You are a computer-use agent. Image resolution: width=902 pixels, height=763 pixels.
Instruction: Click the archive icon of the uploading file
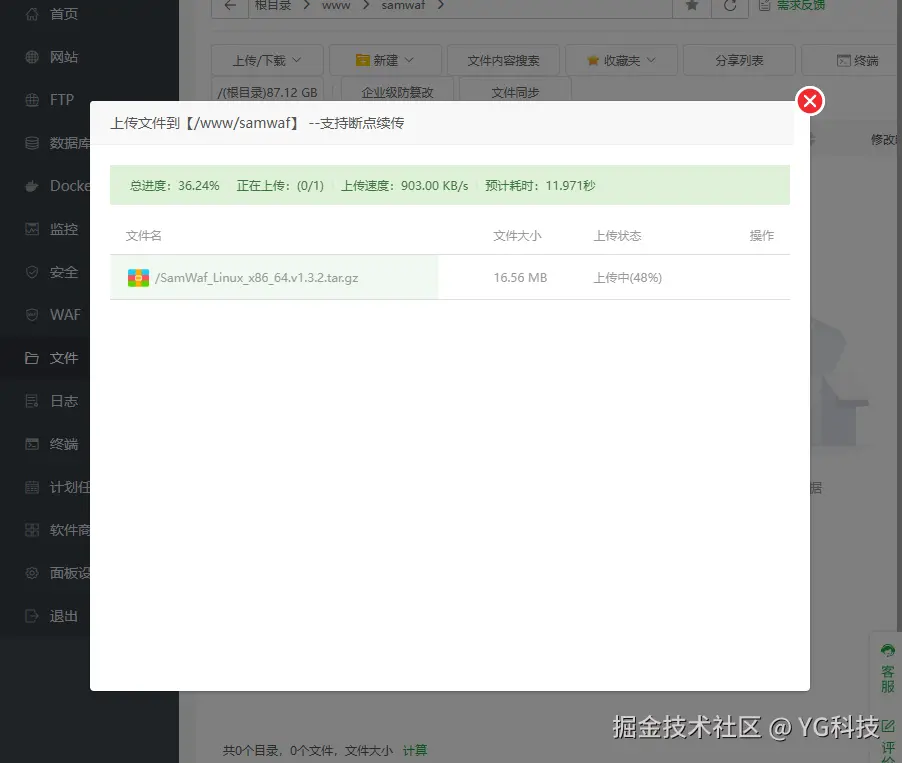(138, 277)
